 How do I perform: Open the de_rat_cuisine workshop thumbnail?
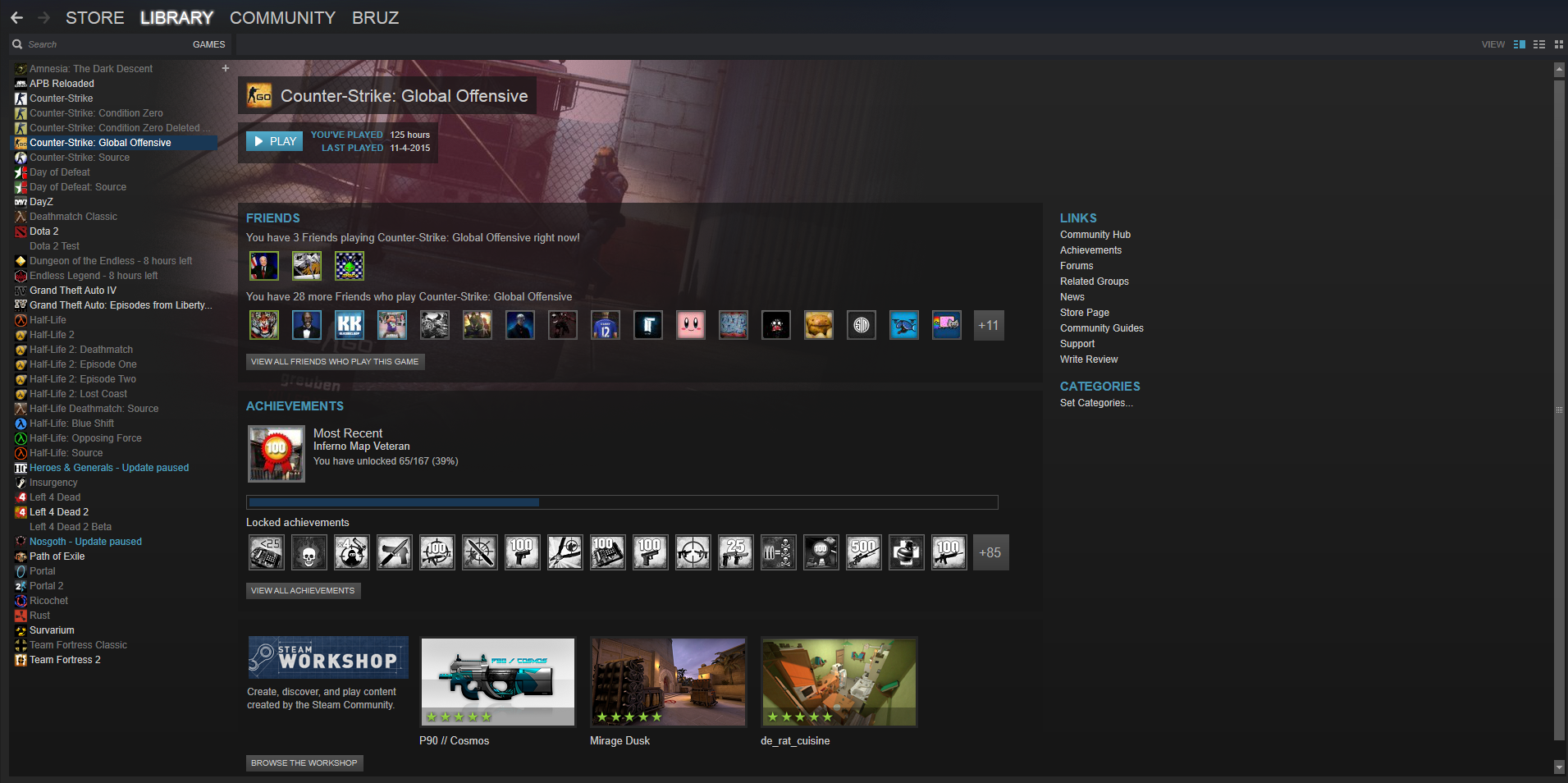tap(839, 682)
